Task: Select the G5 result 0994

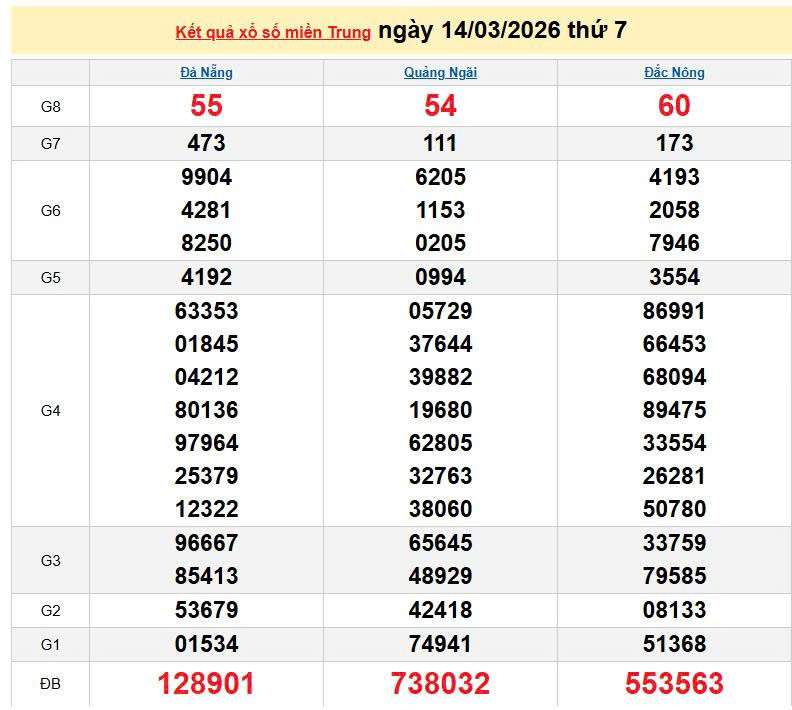Action: 440,277
